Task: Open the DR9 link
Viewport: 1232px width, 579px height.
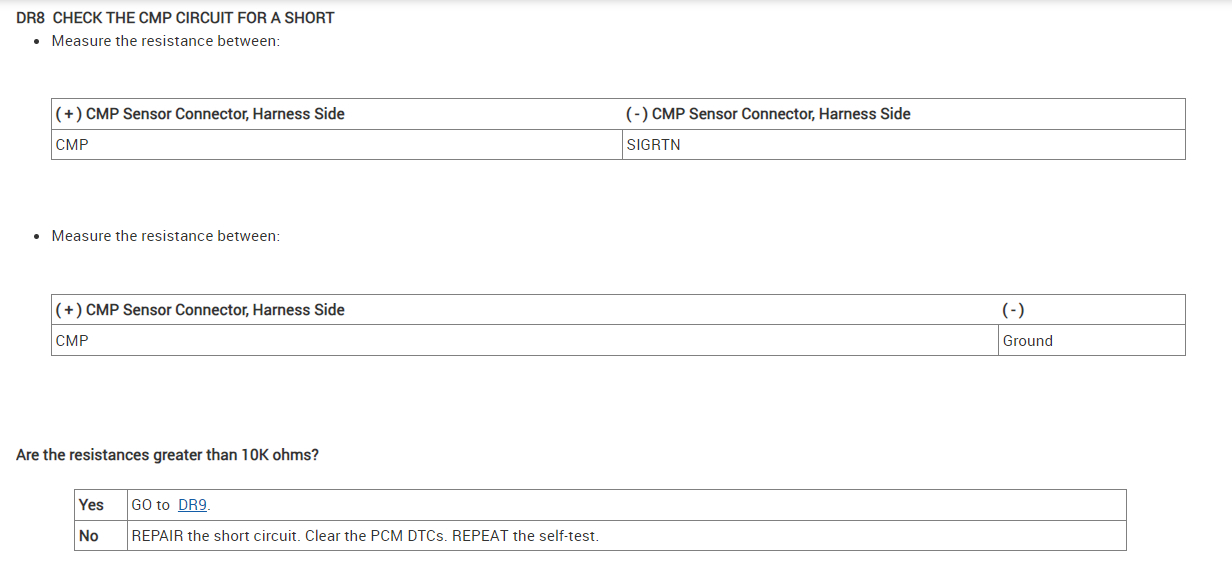Action: point(193,505)
